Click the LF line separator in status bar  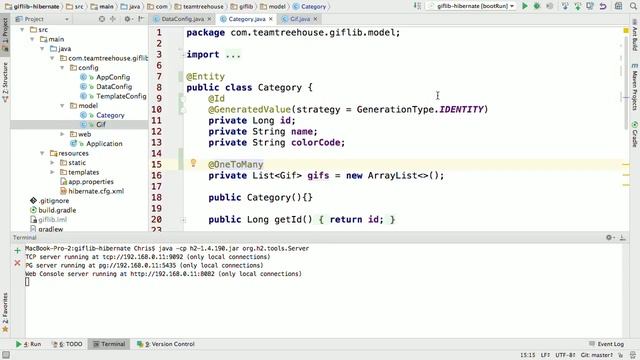click(545, 355)
